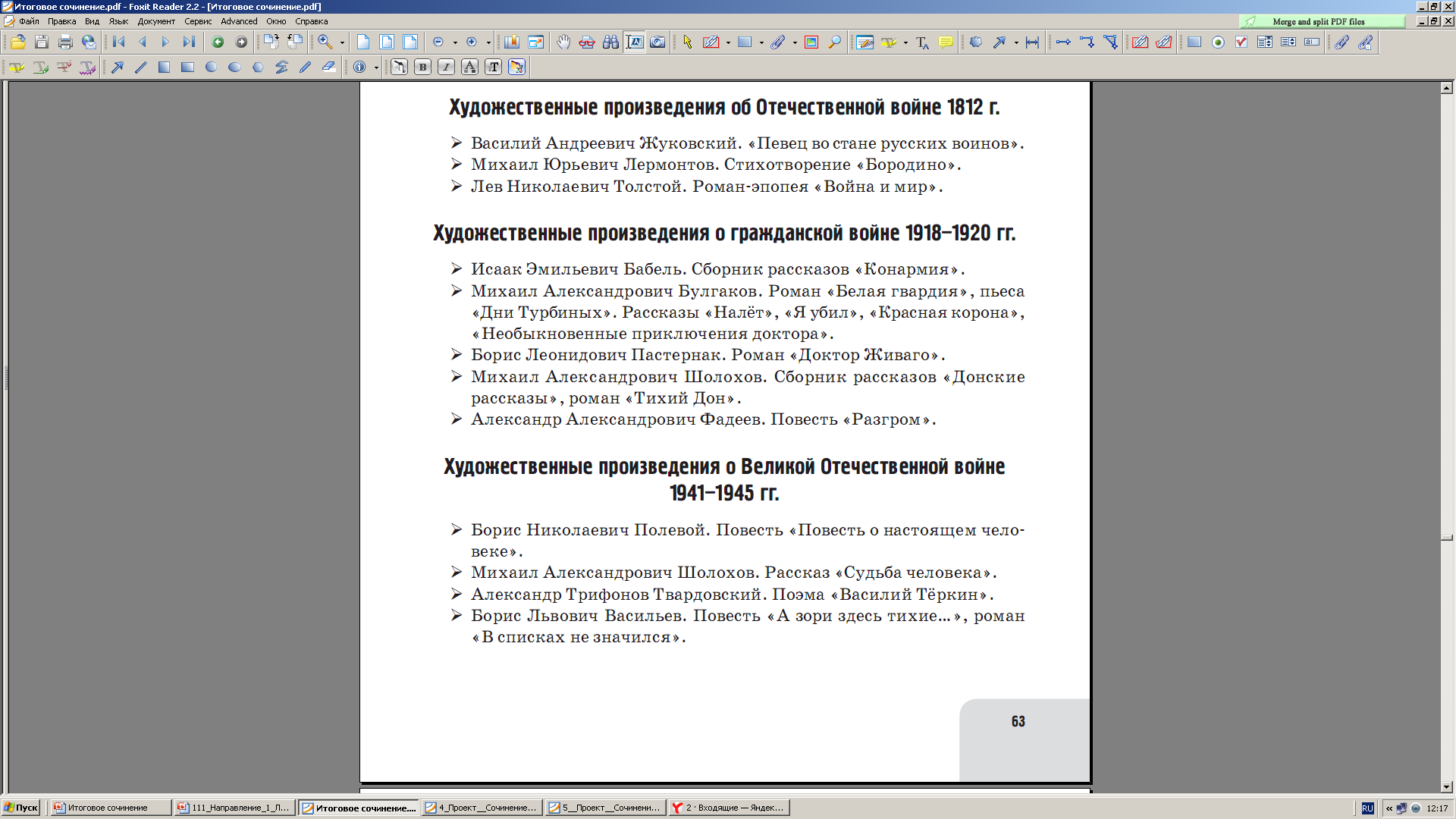1456x819 pixels.
Task: Rotate view with the rotate pages icon
Action: coord(271,42)
